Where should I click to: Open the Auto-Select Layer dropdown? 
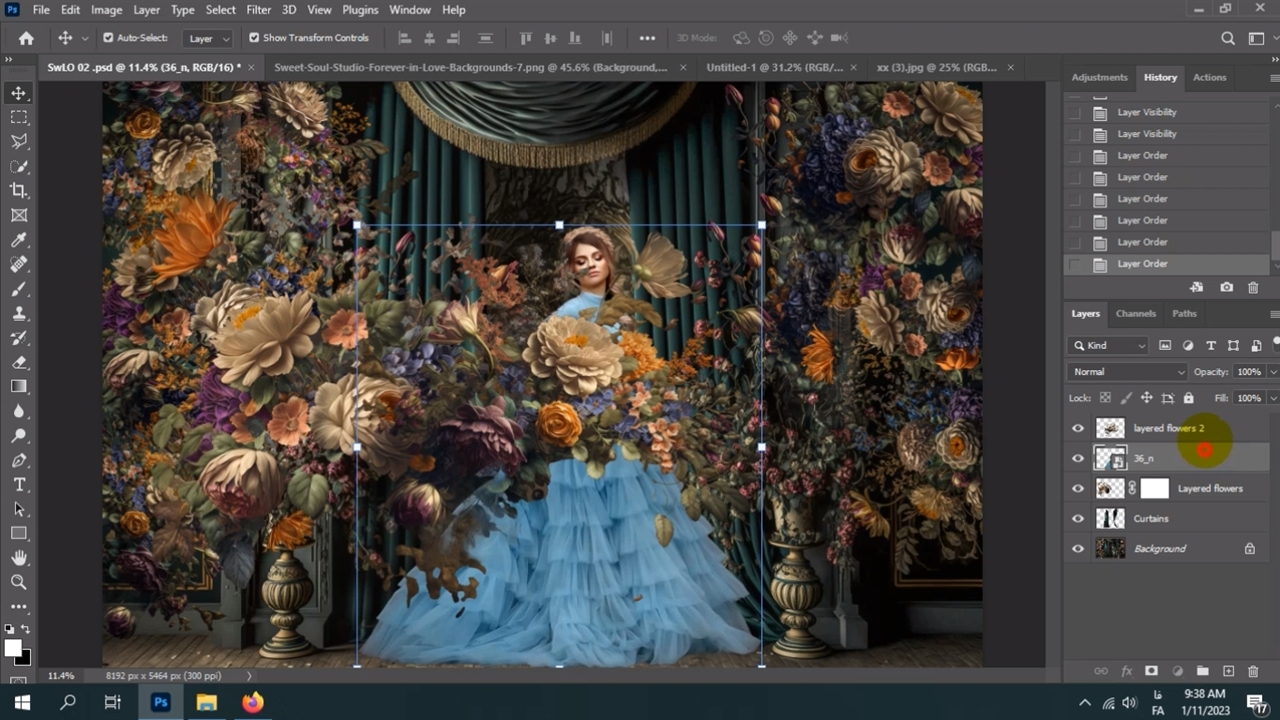[208, 38]
